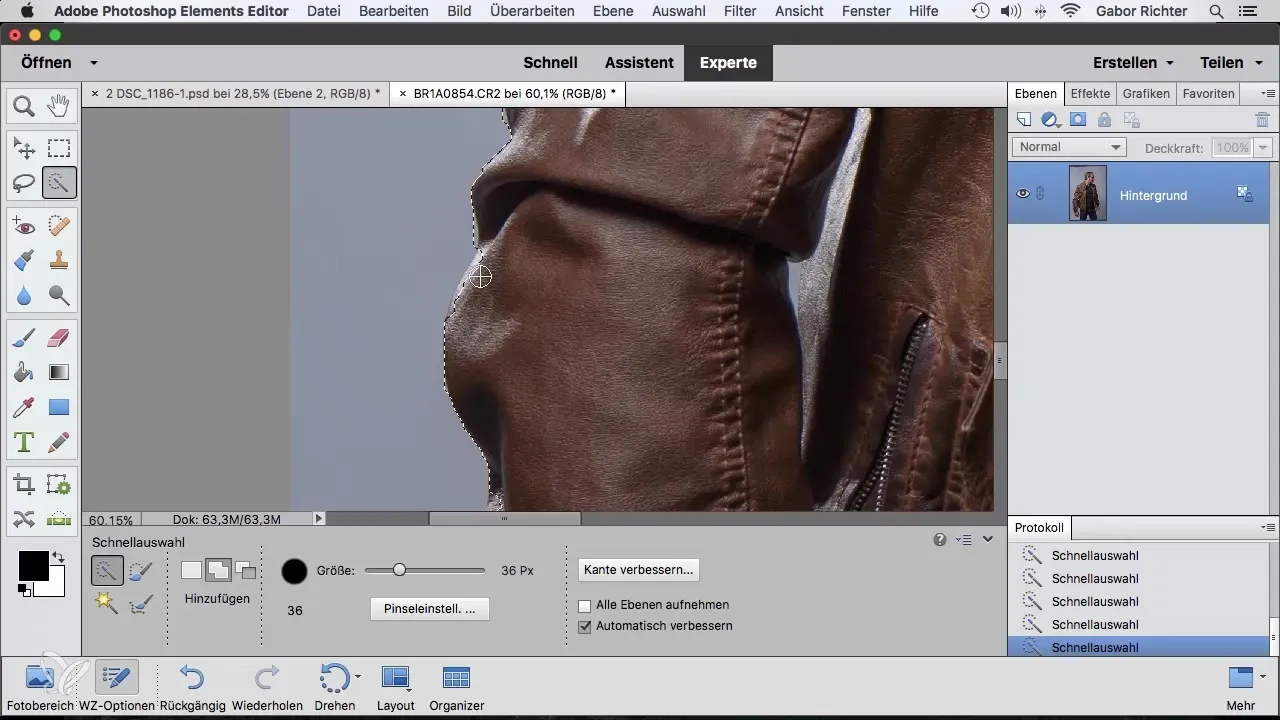
Task: Choose the Selection Brush option
Action: point(141,571)
